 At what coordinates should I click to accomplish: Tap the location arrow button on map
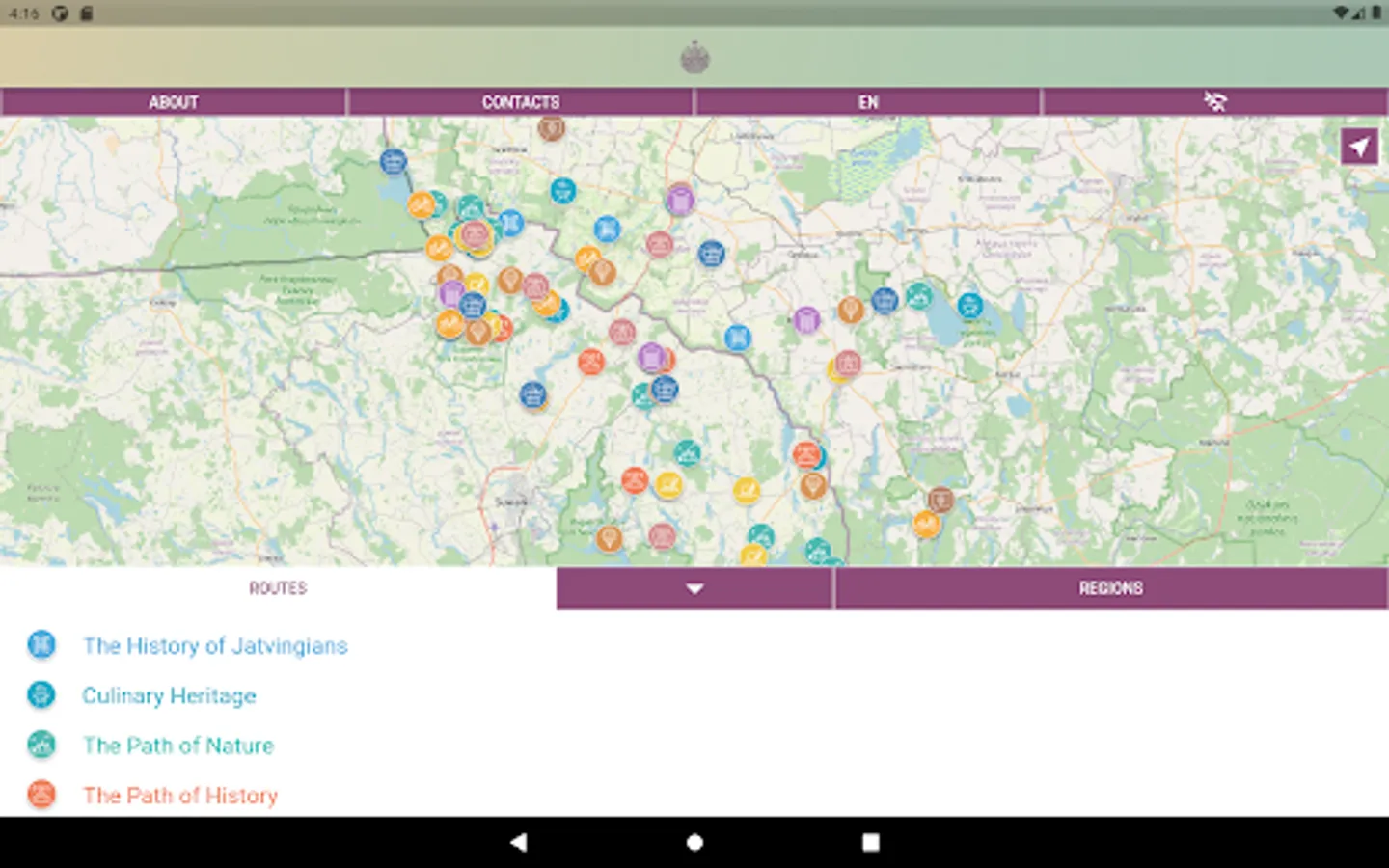pos(1359,147)
